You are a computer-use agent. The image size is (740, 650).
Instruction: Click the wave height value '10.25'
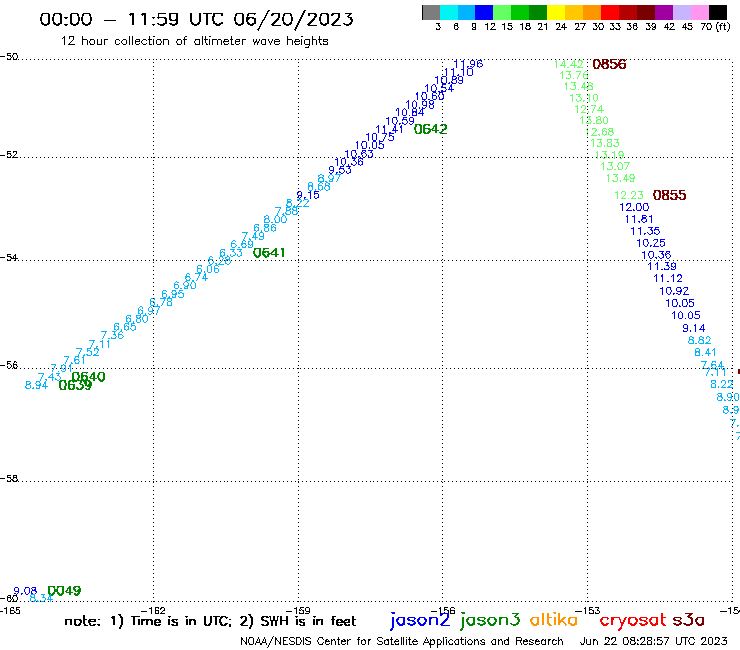point(651,243)
